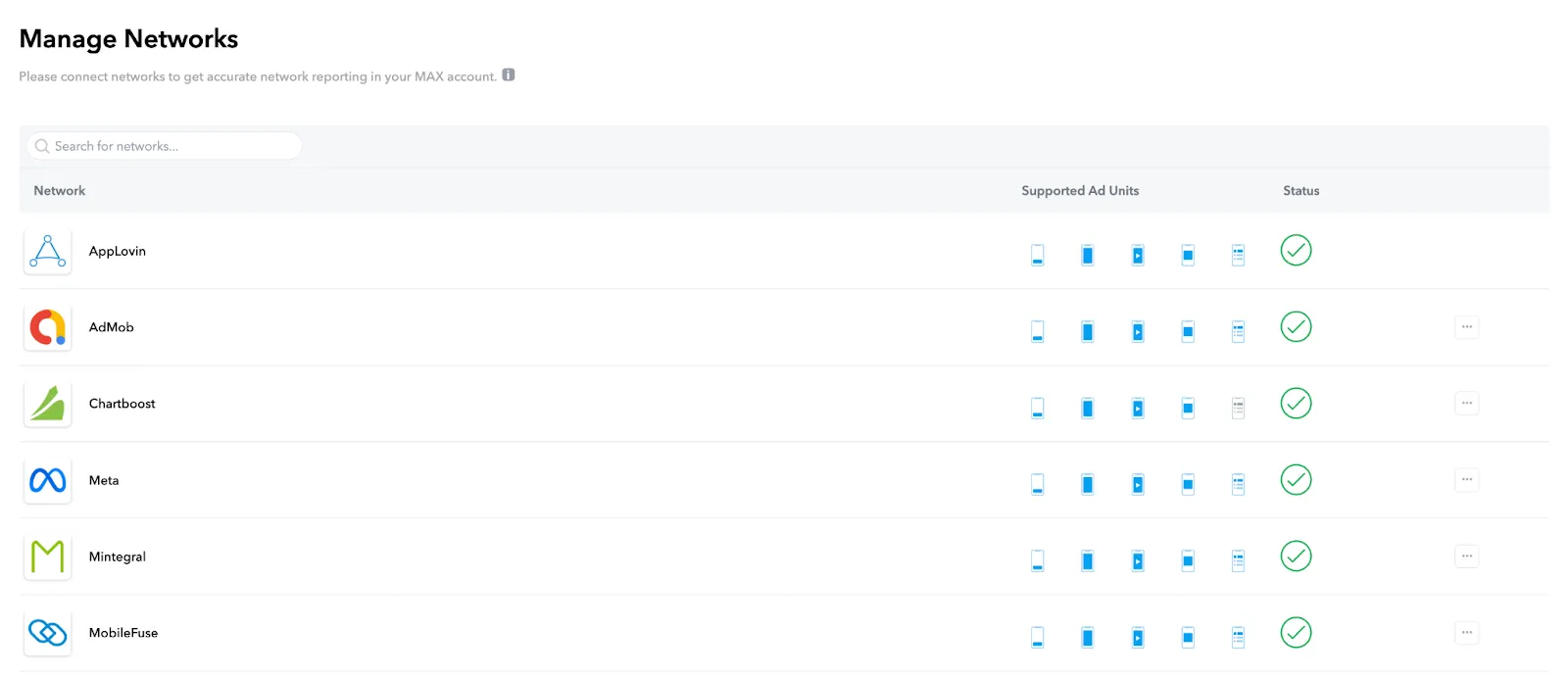Click Mintegral's banner ad unit icon
The image size is (1568, 677).
(x=1037, y=560)
